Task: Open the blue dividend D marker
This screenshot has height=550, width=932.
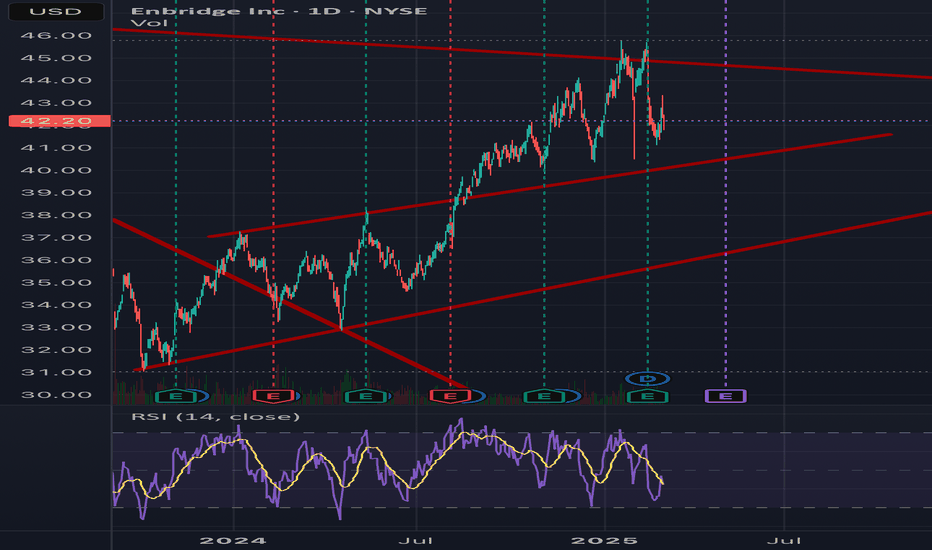Action: pos(648,378)
